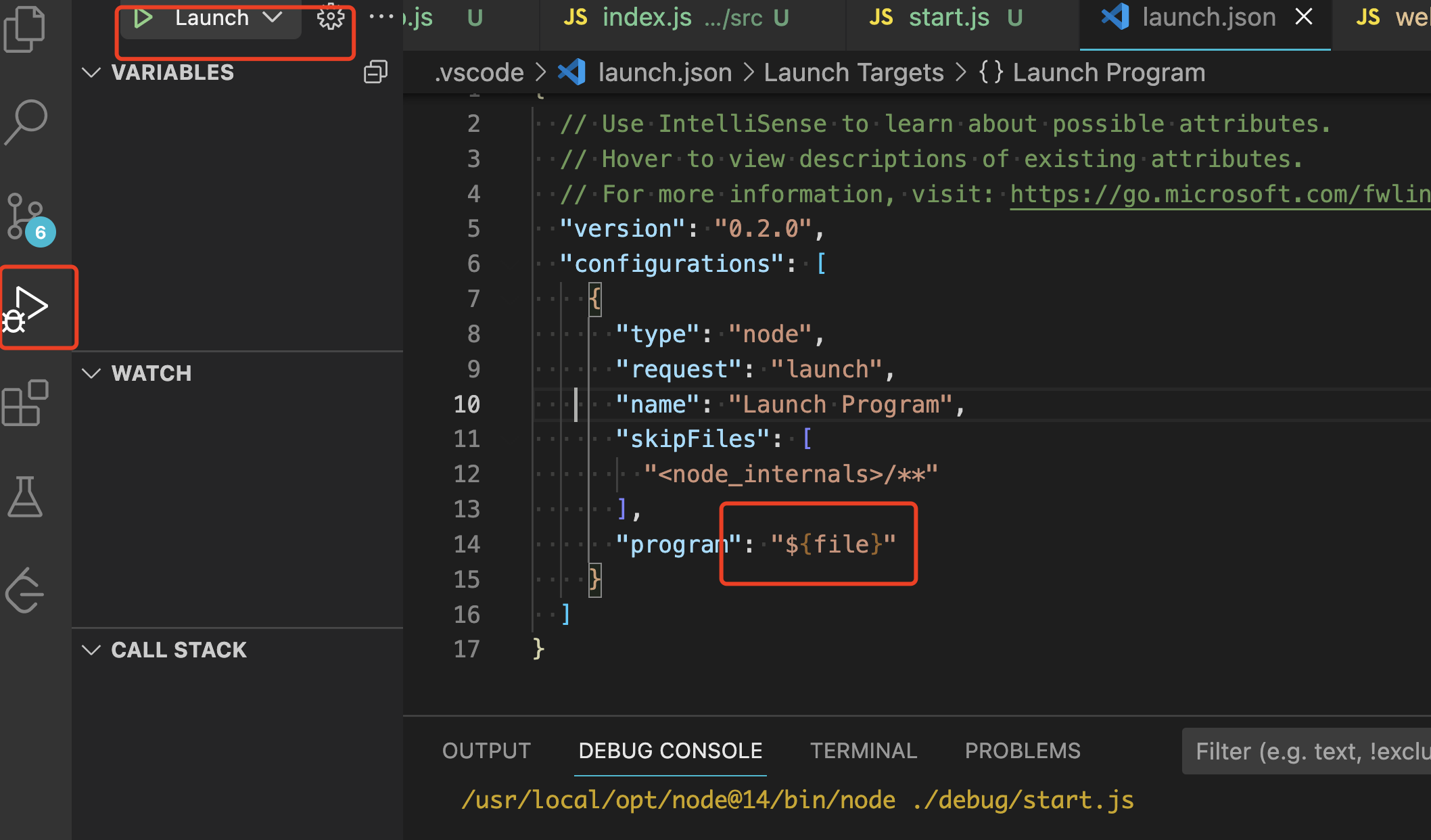The width and height of the screenshot is (1431, 840).
Task: Open the Extensions view
Action: pos(26,402)
